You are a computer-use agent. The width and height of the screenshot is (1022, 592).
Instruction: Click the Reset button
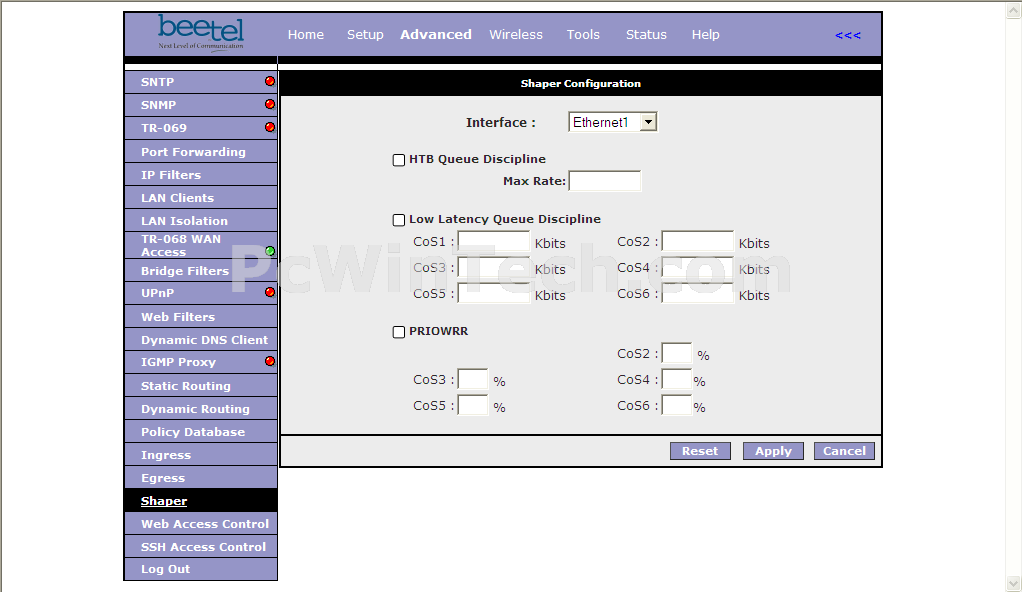pos(700,451)
